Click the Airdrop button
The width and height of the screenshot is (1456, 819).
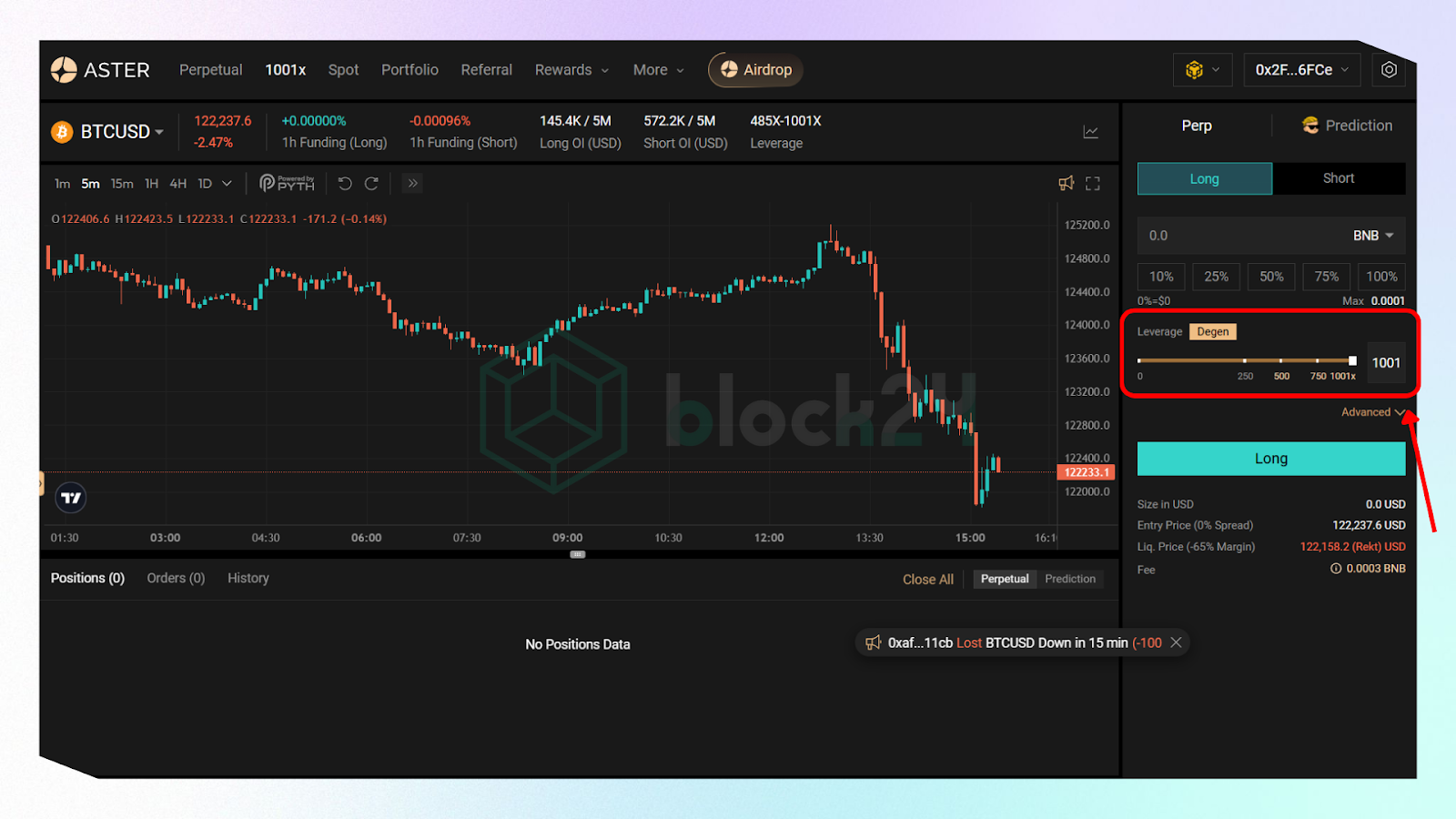click(755, 70)
